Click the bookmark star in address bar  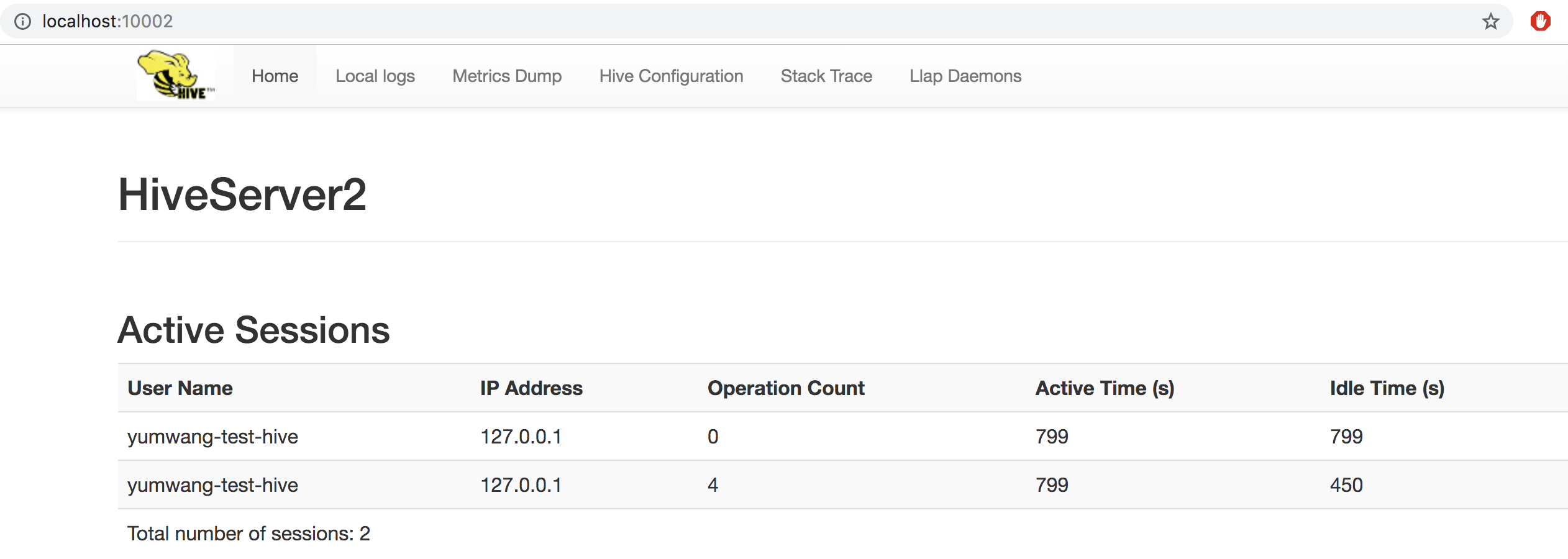[1490, 21]
